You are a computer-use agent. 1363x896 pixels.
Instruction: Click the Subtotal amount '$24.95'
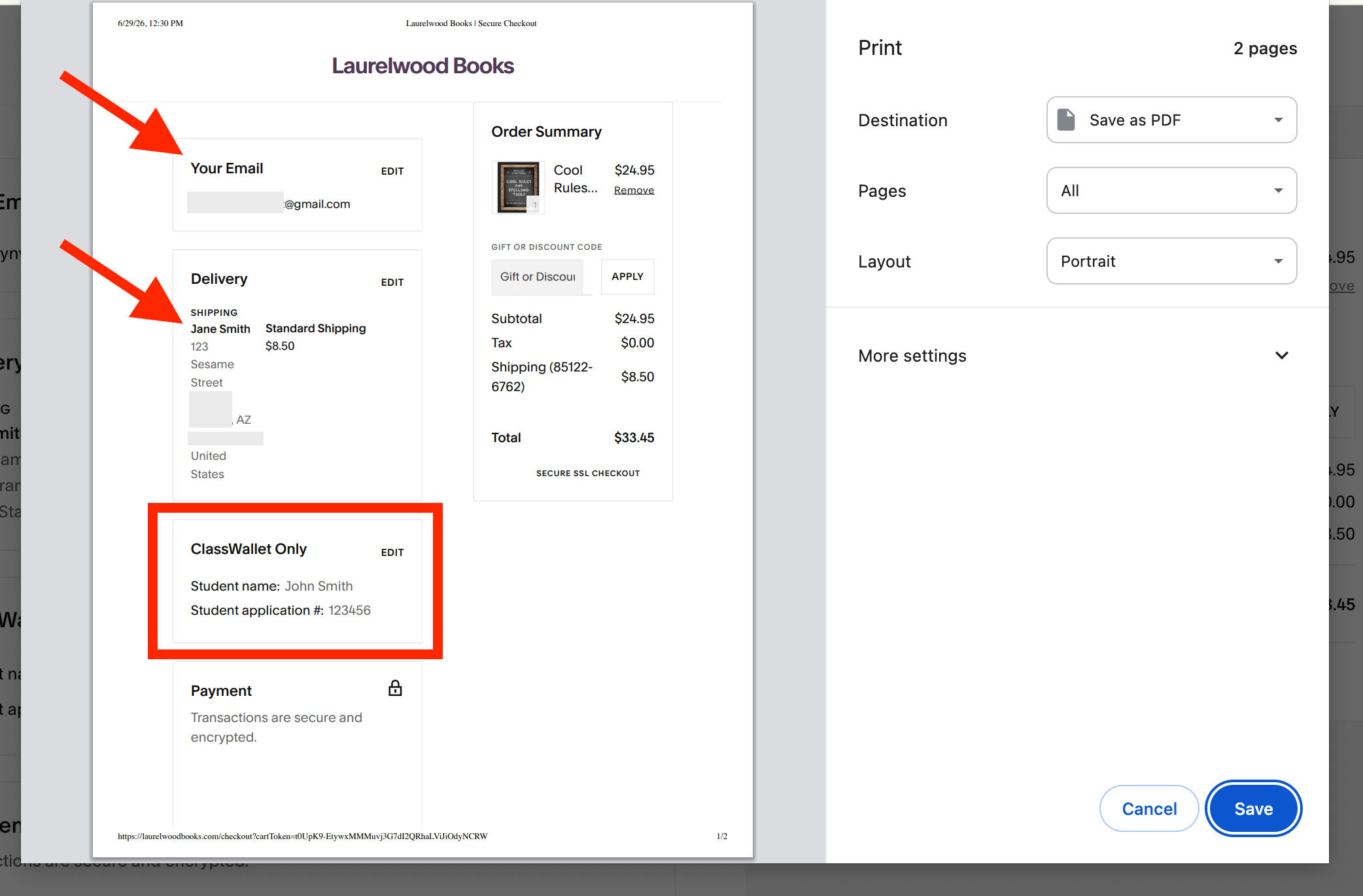(x=634, y=319)
